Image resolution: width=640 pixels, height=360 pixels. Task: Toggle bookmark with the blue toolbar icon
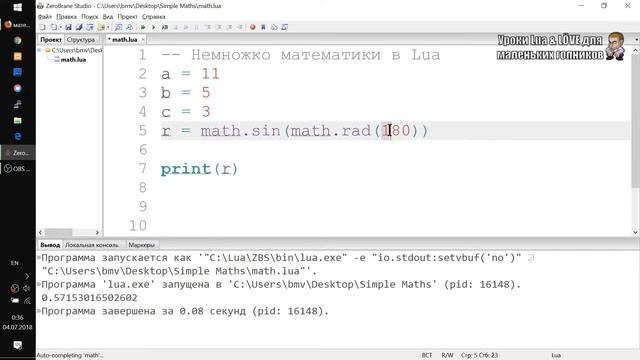(263, 27)
